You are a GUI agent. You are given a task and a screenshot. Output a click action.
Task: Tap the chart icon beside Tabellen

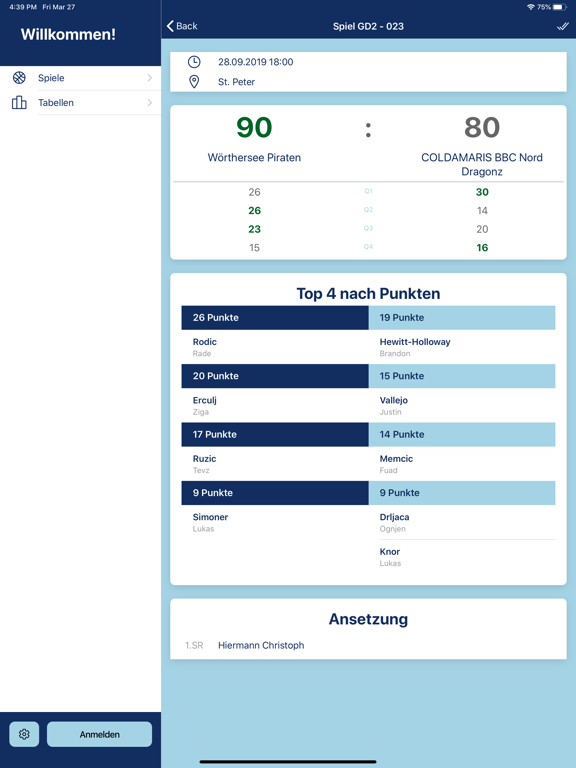pos(19,102)
